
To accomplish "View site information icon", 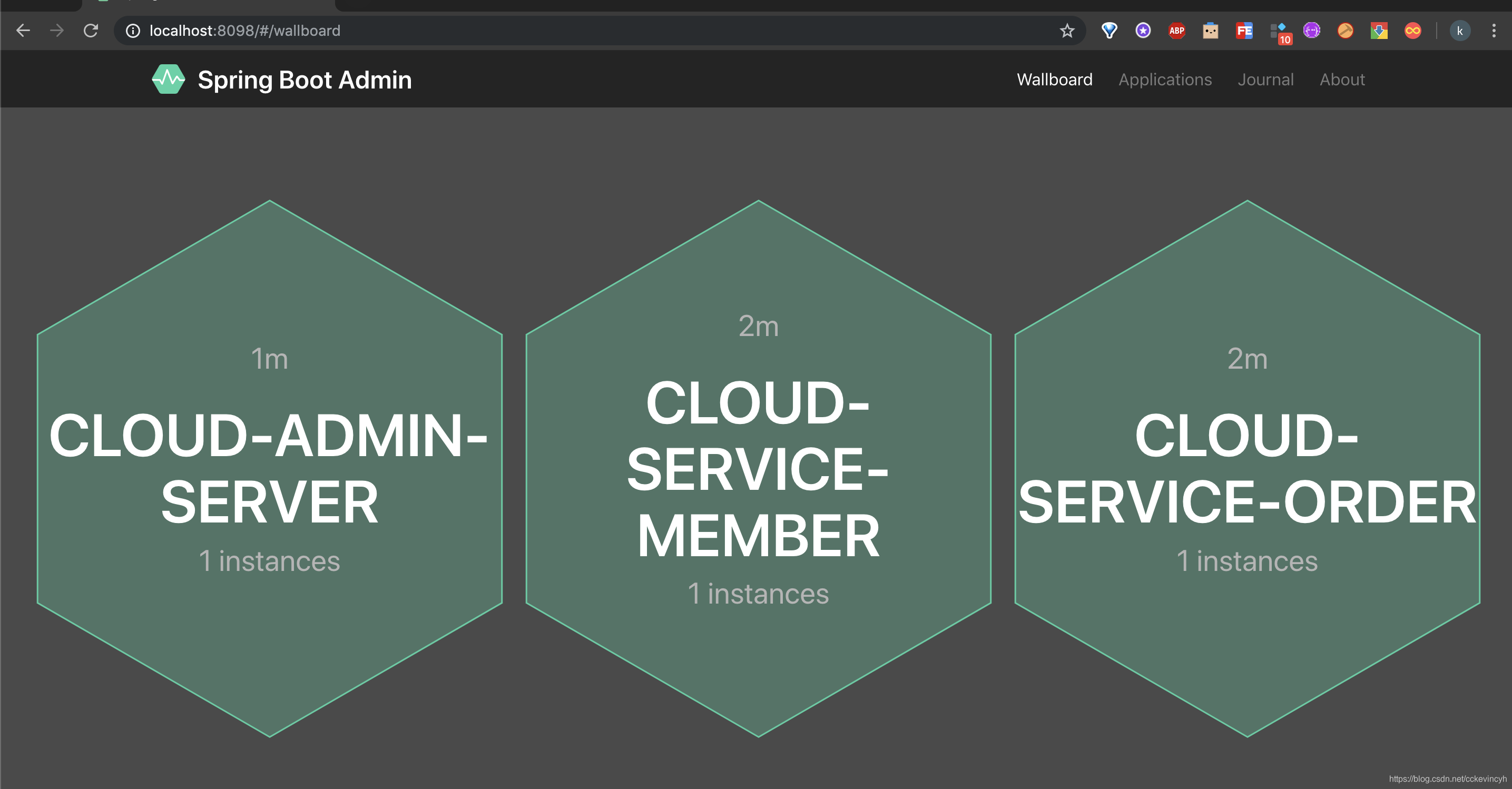I will point(133,31).
